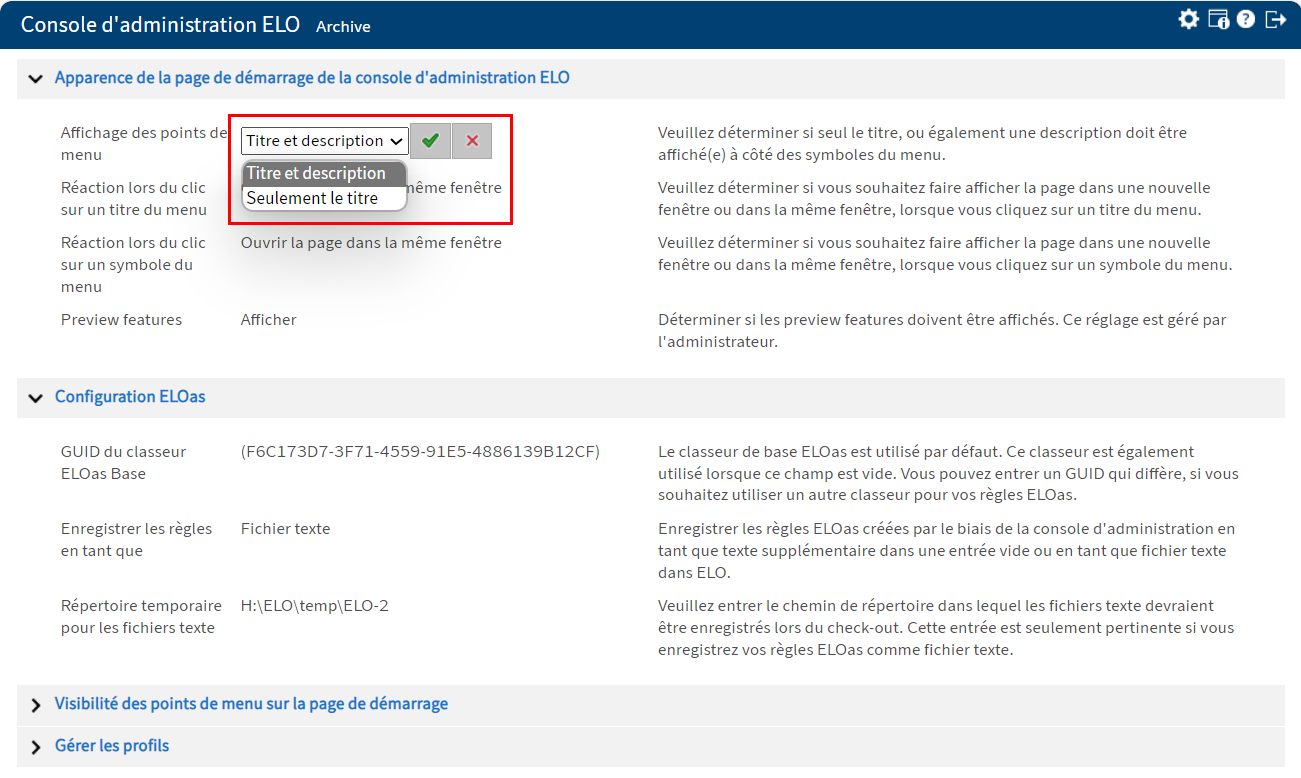This screenshot has width=1301, height=778.
Task: Click 'Visibilité des points de menu' heading link
Action: click(x=251, y=704)
